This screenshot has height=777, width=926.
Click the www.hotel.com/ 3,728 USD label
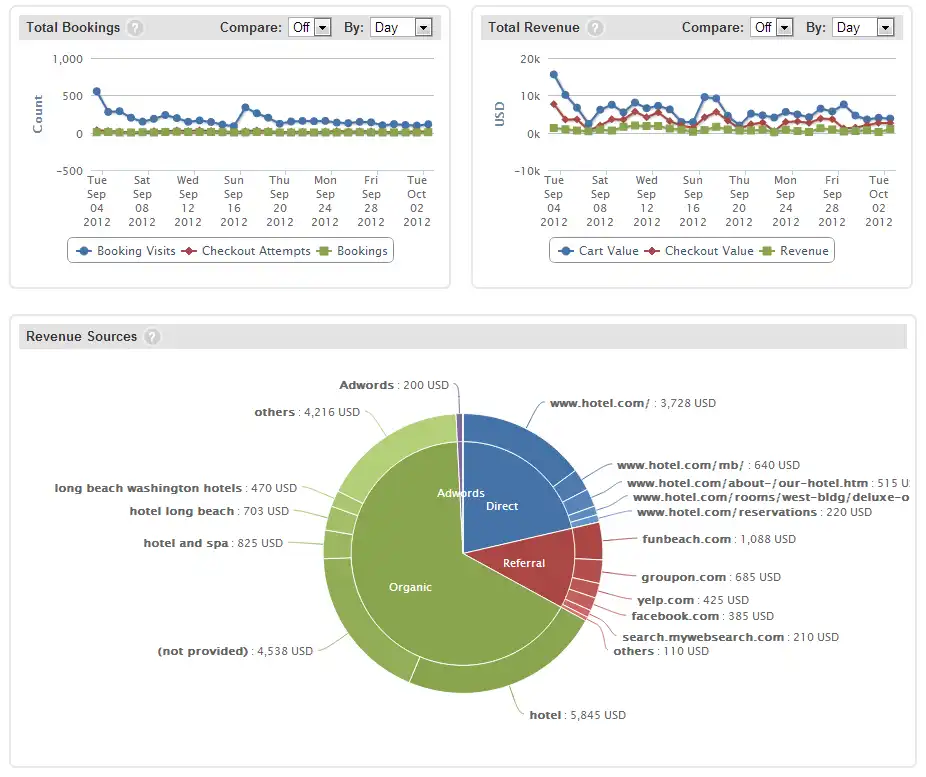pos(632,403)
